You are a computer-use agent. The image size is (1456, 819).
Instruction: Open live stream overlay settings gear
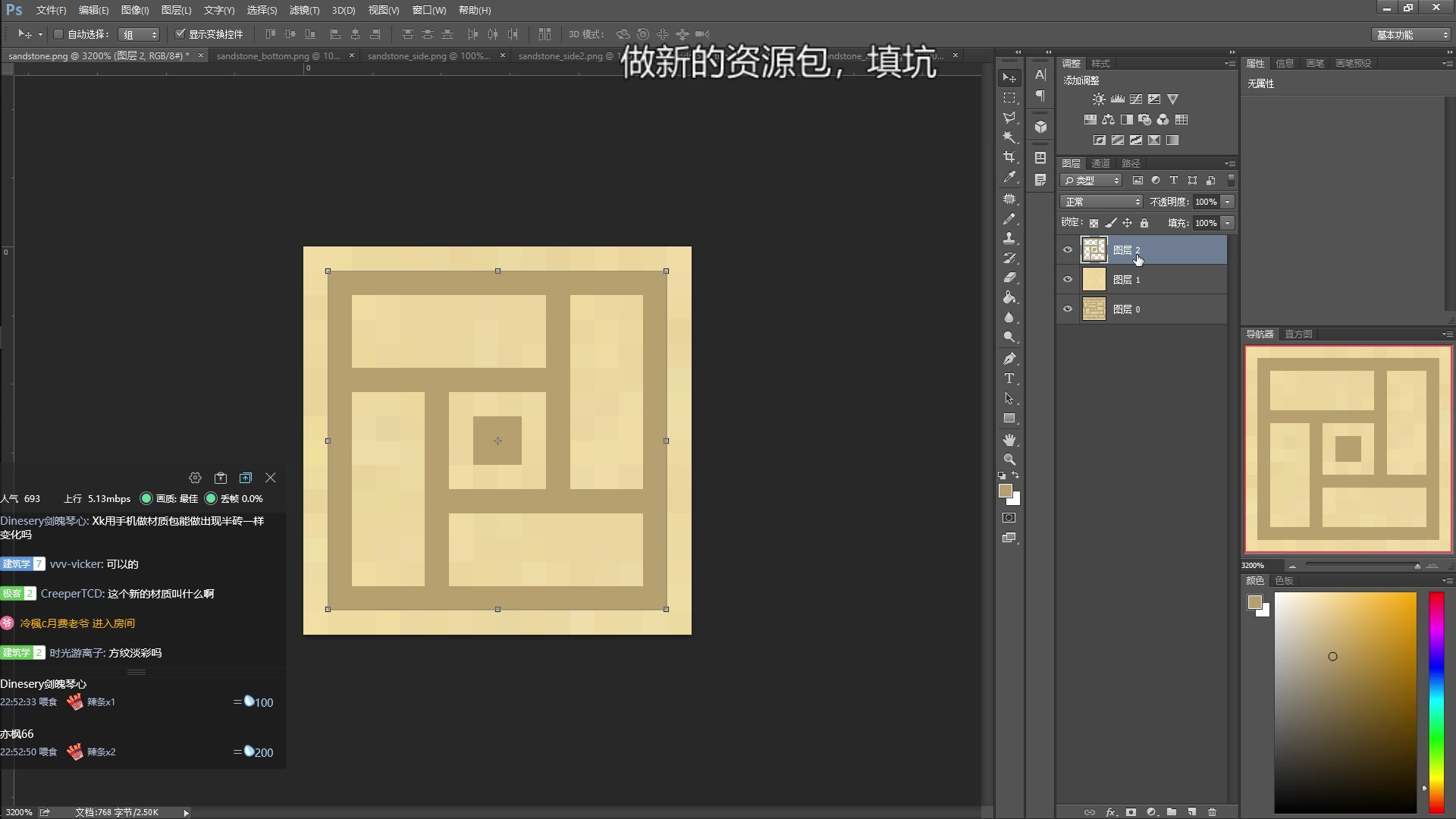click(195, 478)
